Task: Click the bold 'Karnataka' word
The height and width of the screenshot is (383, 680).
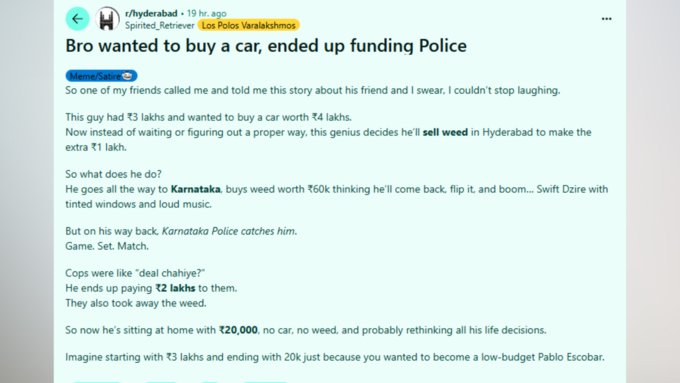Action: [x=195, y=190]
